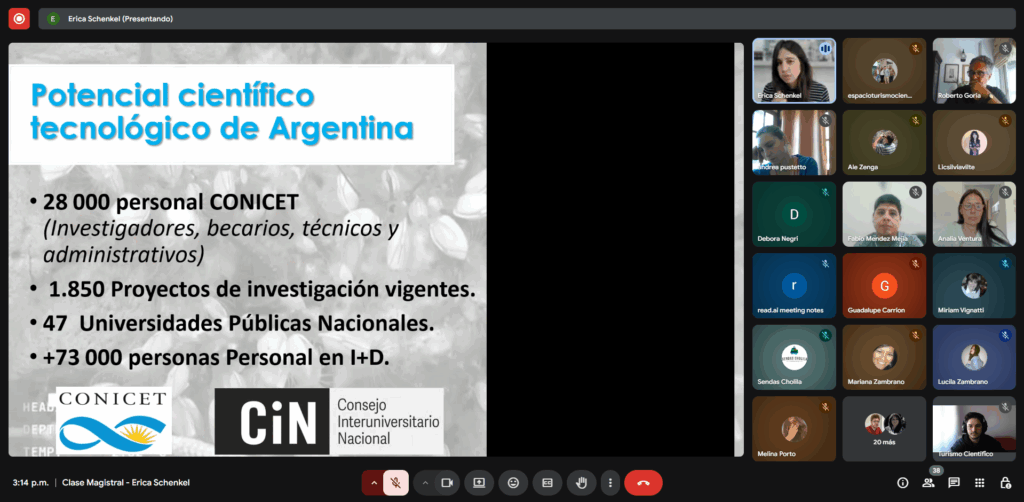Click muted mic icon on Licsilviavilte tile

(1005, 121)
